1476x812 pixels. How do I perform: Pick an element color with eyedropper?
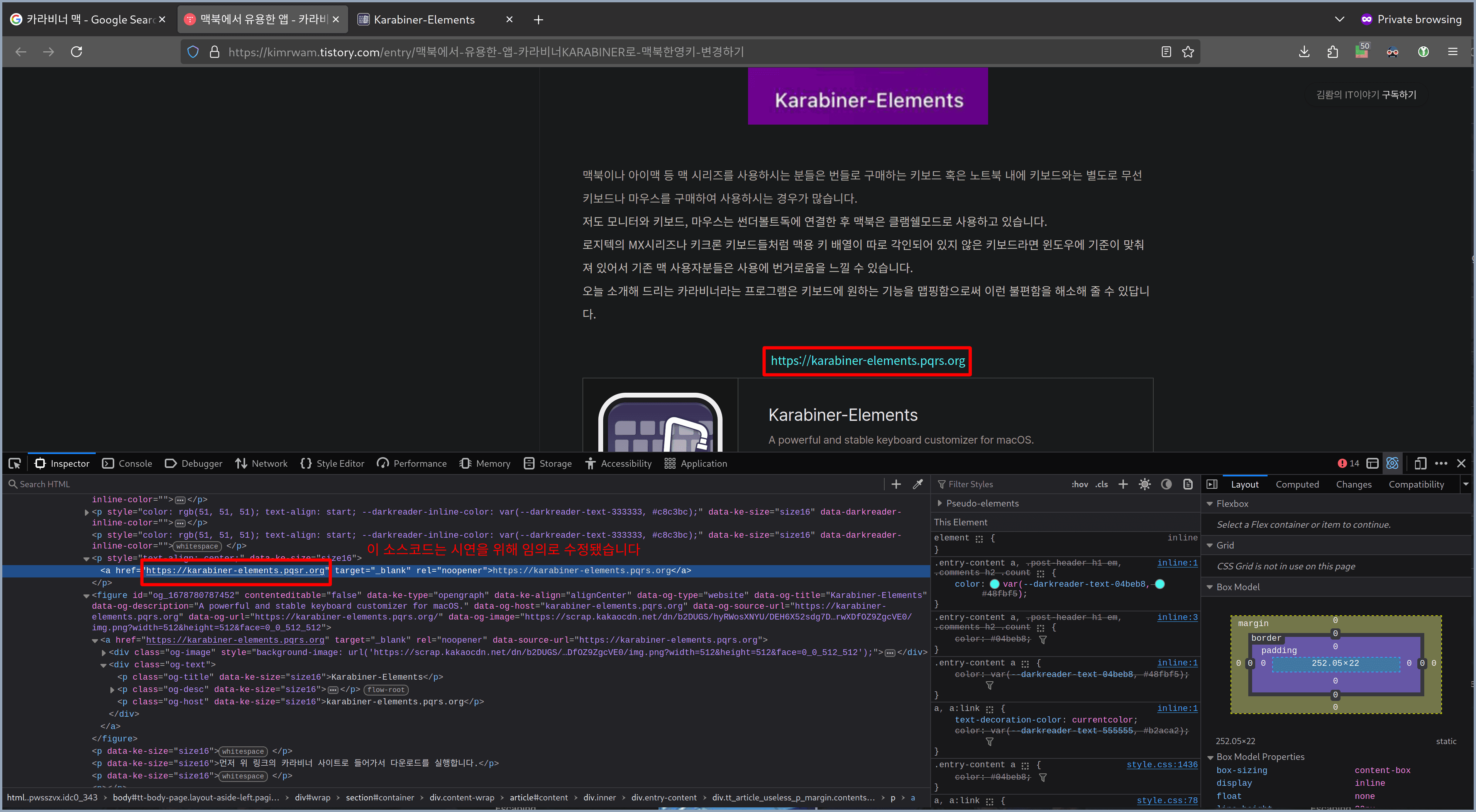(917, 484)
